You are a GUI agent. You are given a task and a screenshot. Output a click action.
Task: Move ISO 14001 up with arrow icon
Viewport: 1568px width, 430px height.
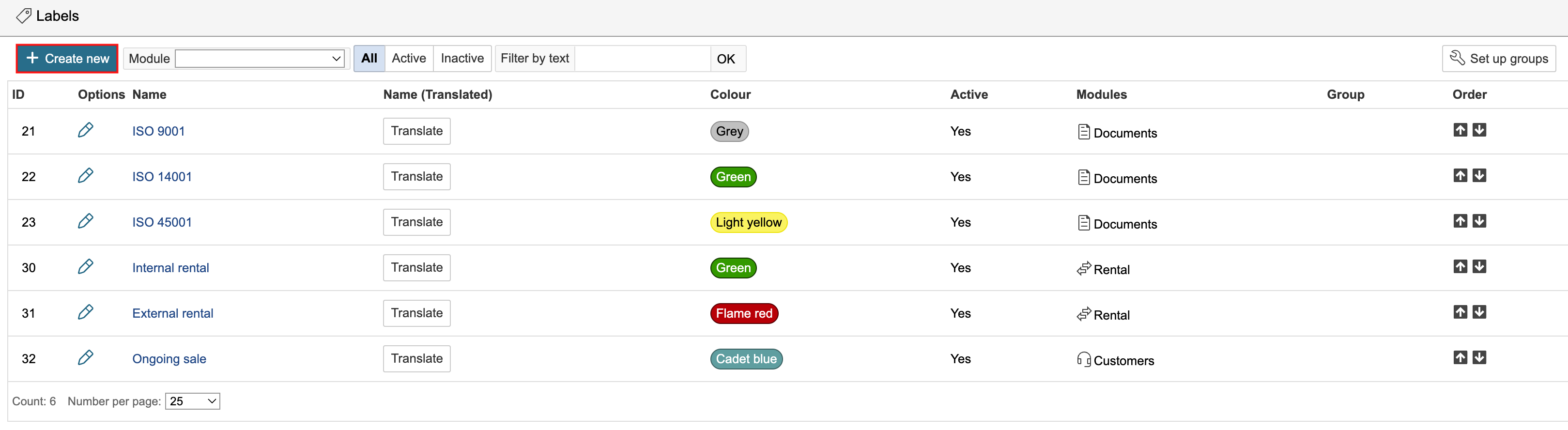(1460, 176)
